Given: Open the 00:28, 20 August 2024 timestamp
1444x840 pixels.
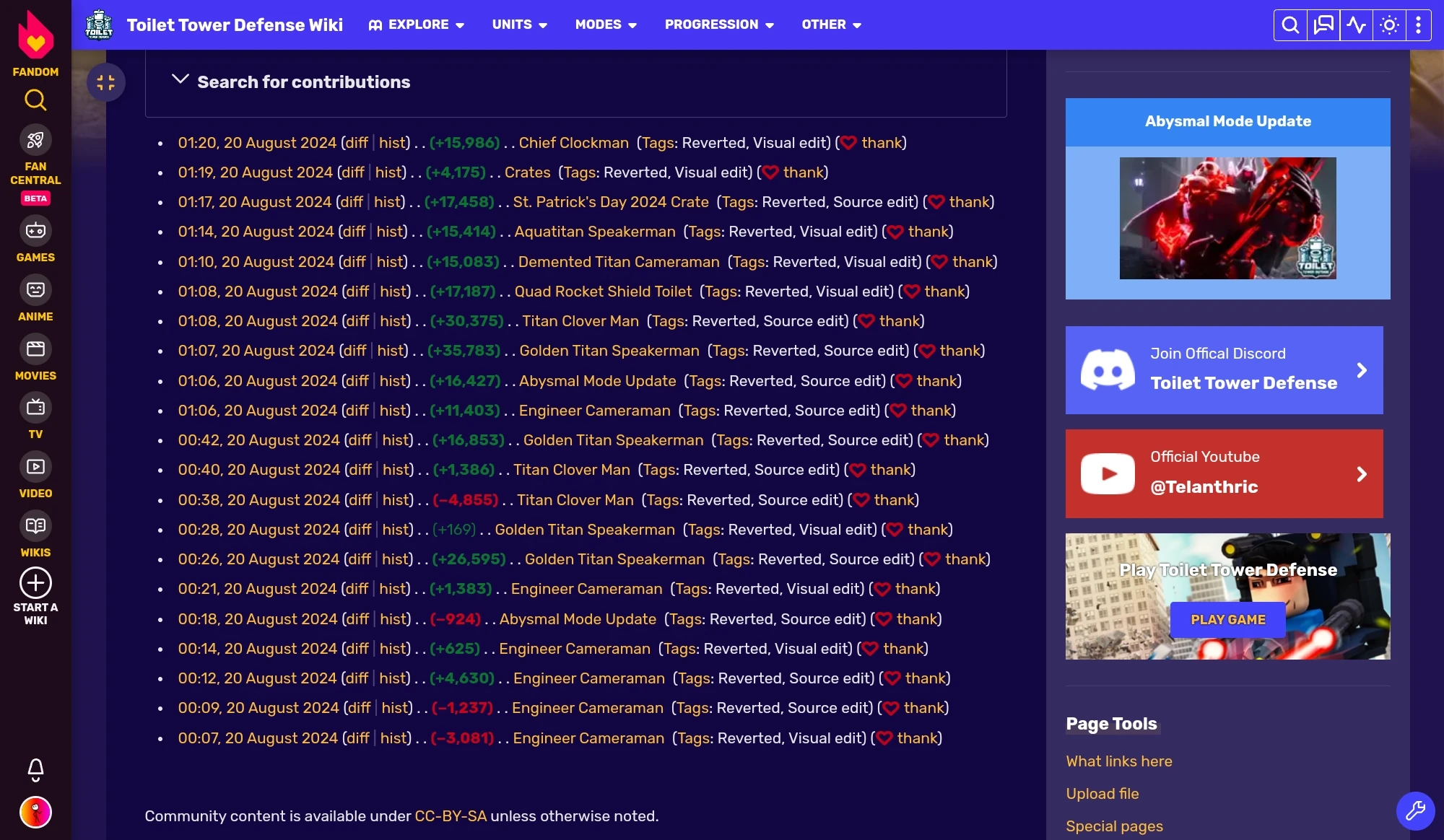Looking at the screenshot, I should 258,530.
